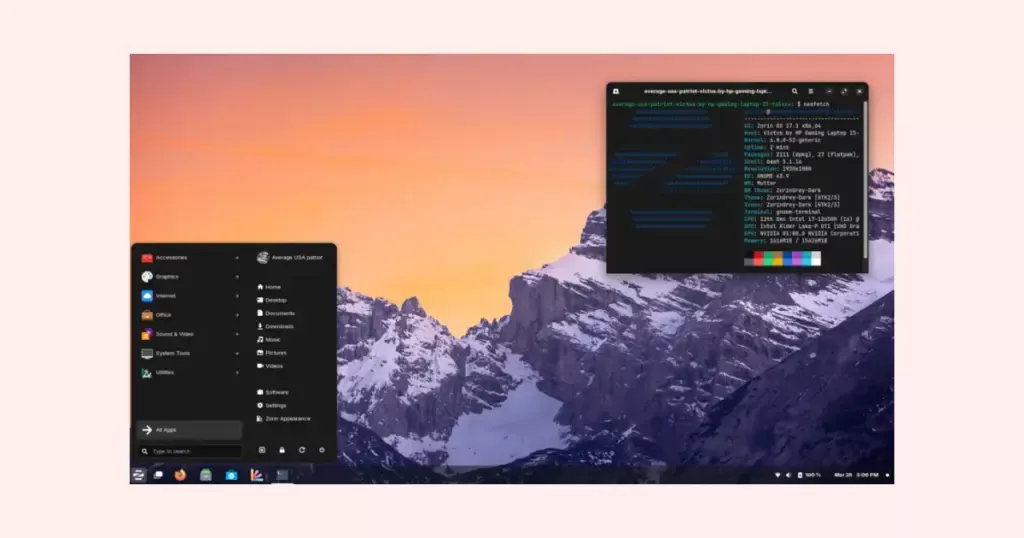Image resolution: width=1024 pixels, height=538 pixels.
Task: Click the green swatch in neofetch palette
Action: pyautogui.click(x=768, y=259)
